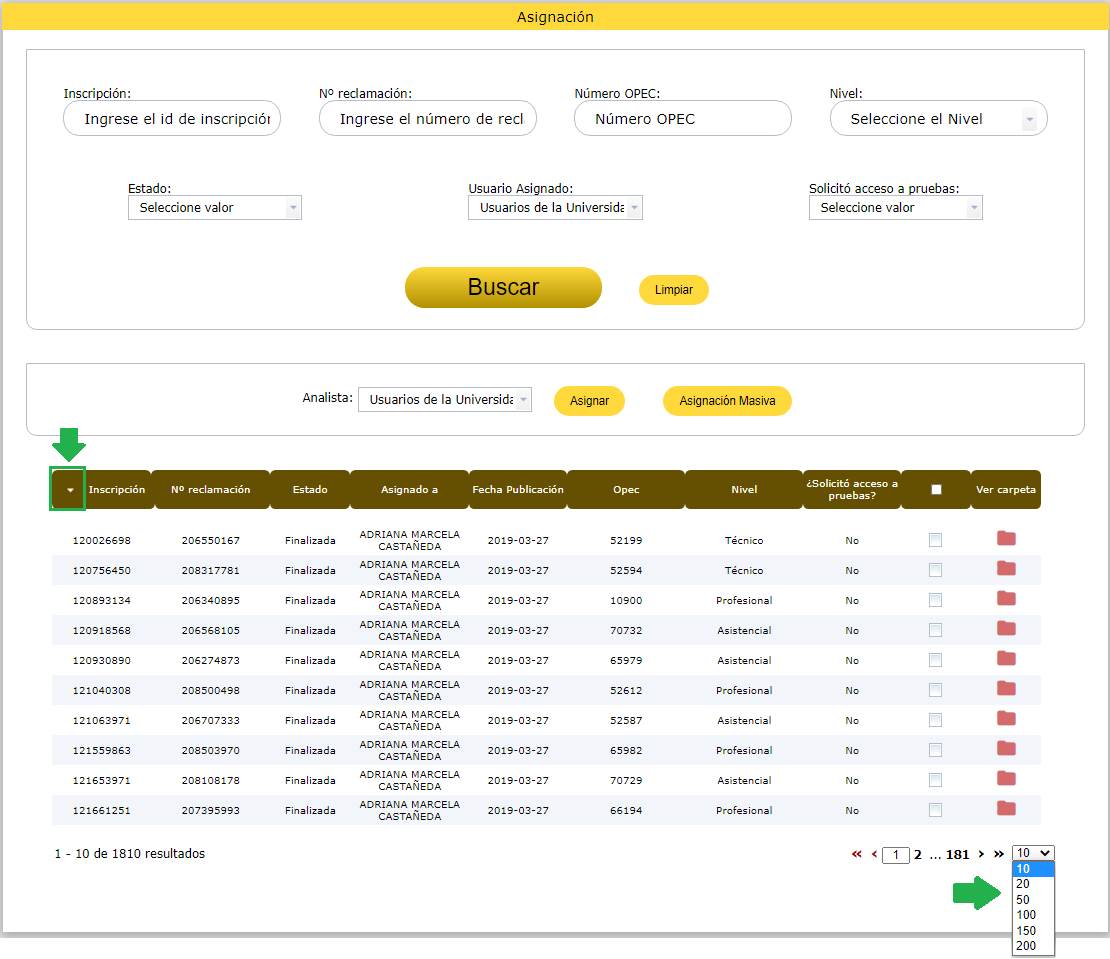
Task: Jump to last page with double right arrow
Action: click(x=998, y=854)
